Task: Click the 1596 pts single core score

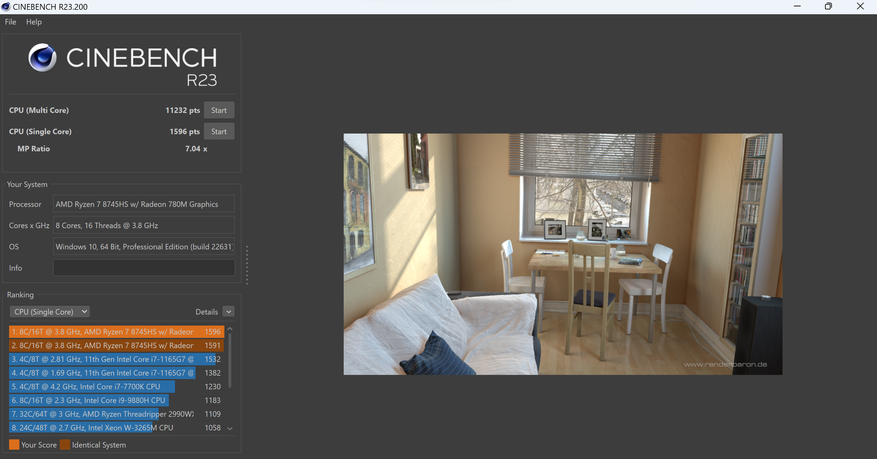Action: [x=185, y=131]
